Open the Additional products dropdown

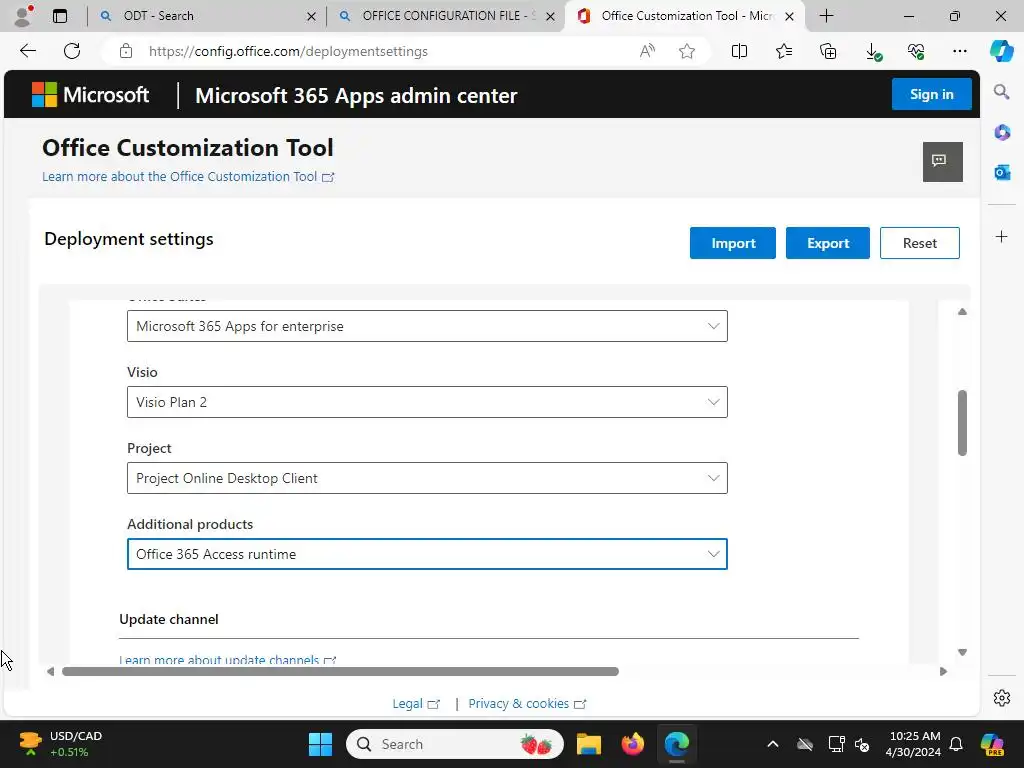(427, 554)
